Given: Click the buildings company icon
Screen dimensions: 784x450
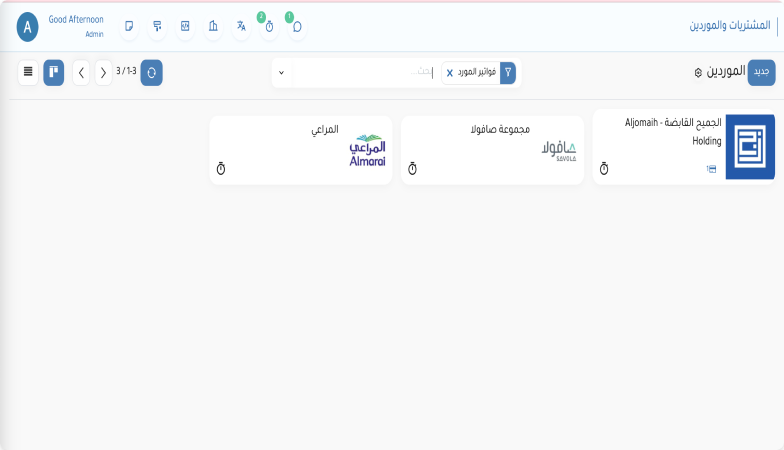Looking at the screenshot, I should click(213, 27).
